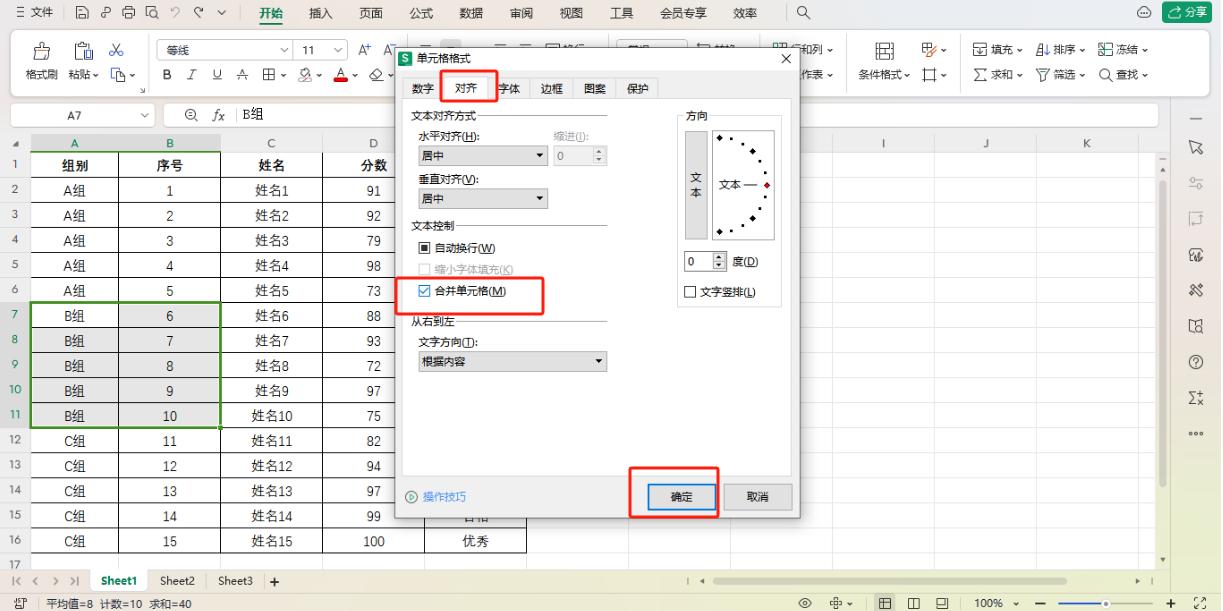Click the Paste (粘贴) clipboard icon
This screenshot has width=1223, height=611.
point(83,51)
